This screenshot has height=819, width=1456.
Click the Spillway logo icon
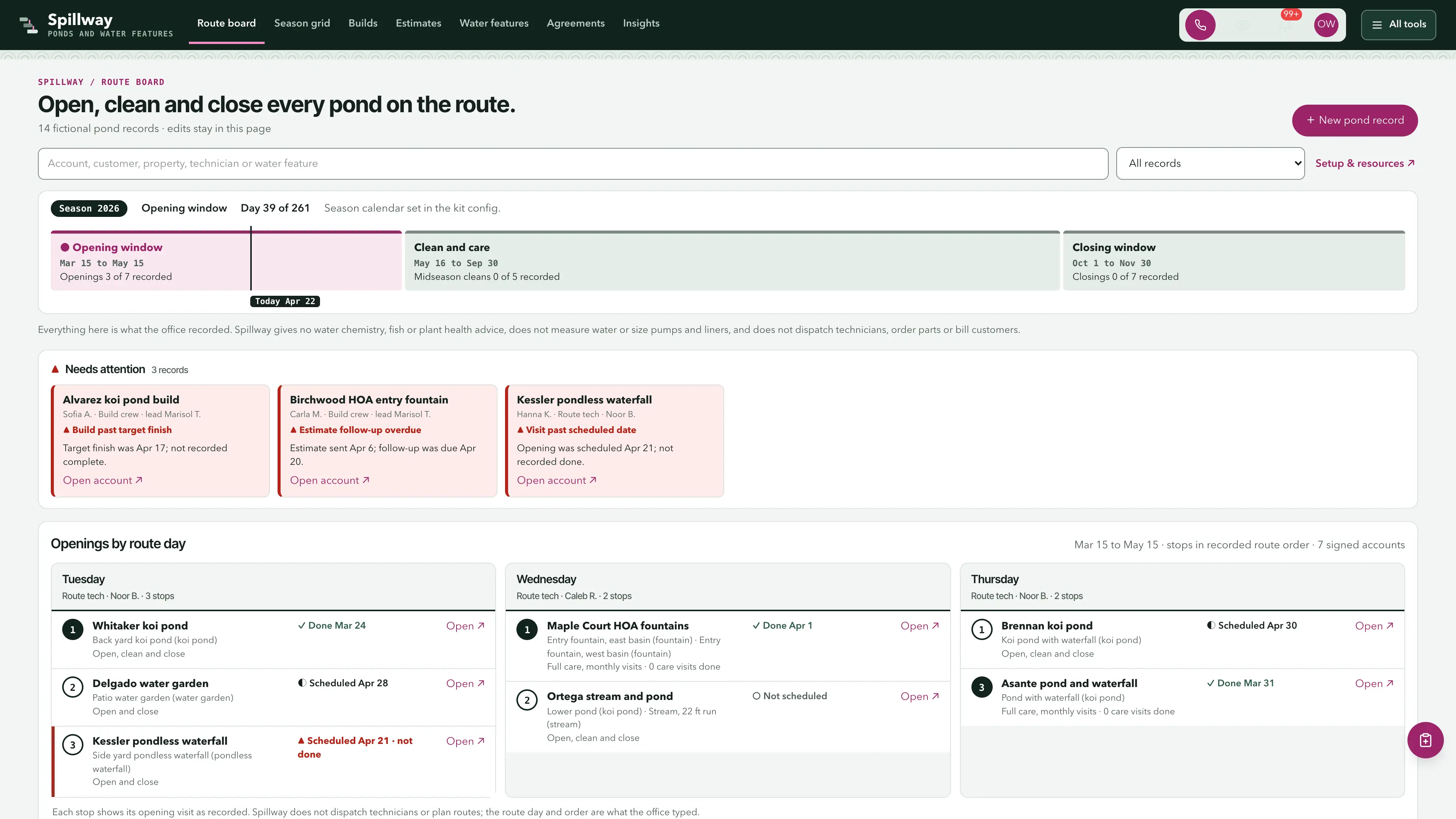click(x=28, y=25)
